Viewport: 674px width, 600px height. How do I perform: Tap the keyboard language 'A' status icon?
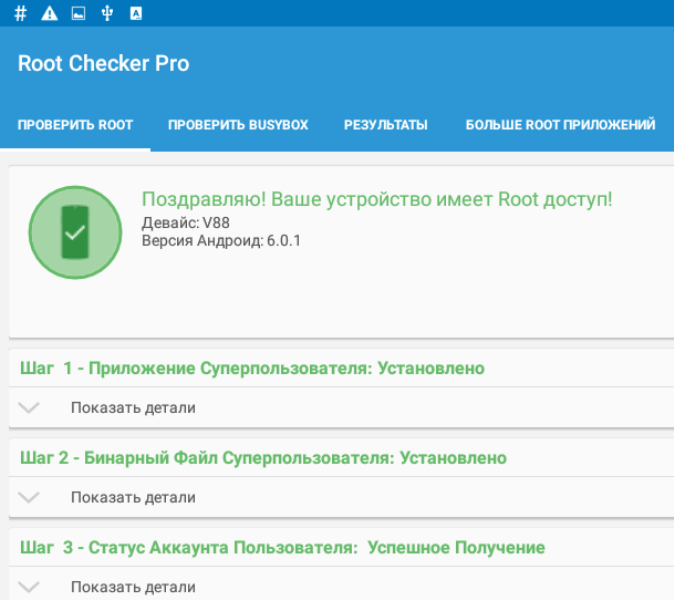click(136, 14)
